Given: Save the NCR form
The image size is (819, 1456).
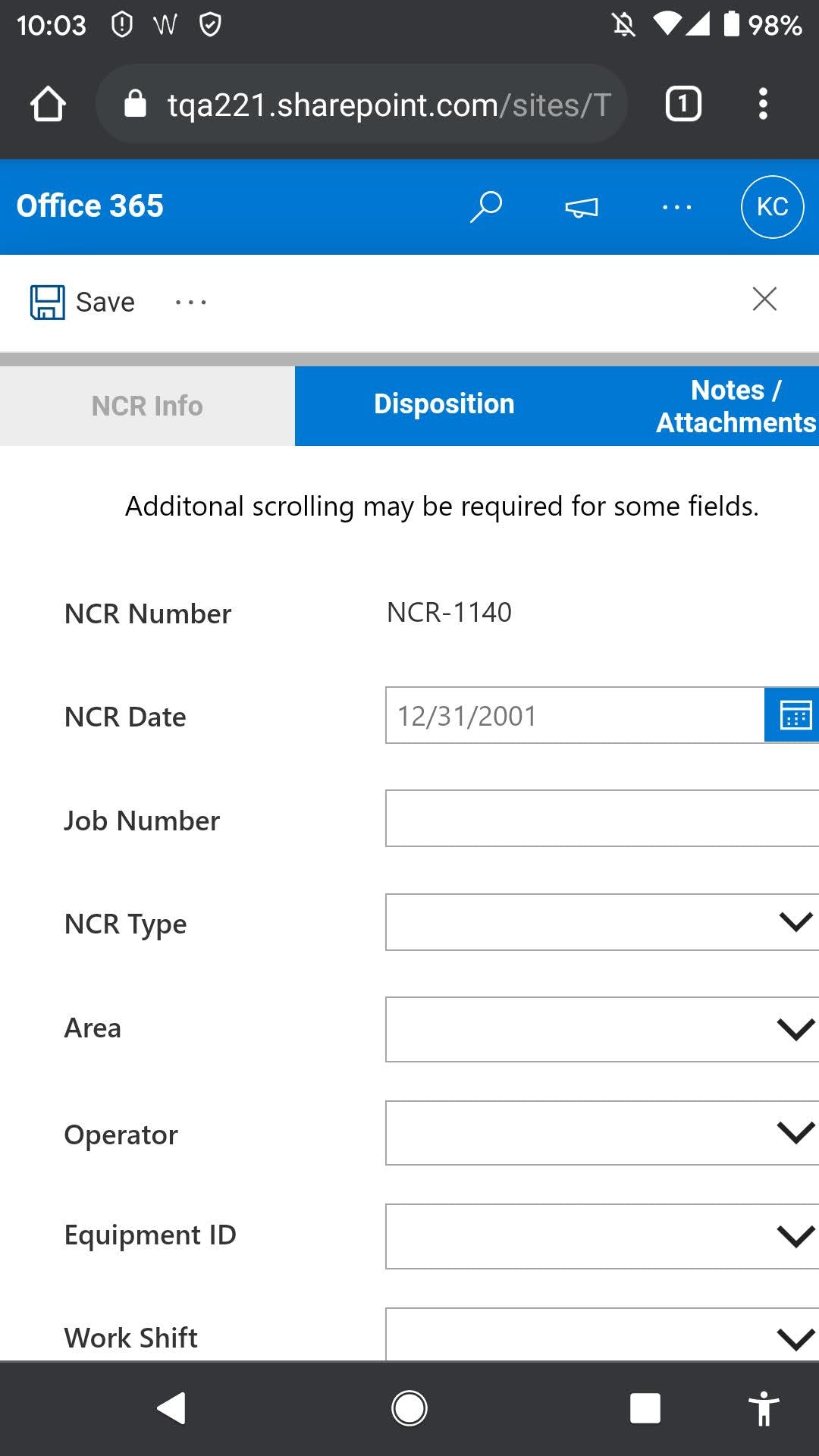Looking at the screenshot, I should [x=83, y=302].
